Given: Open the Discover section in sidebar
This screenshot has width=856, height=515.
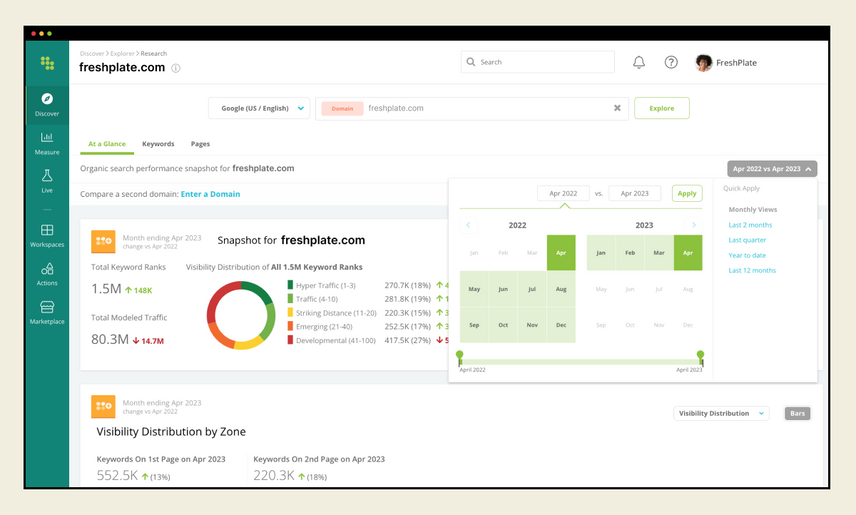Looking at the screenshot, I should 47,104.
